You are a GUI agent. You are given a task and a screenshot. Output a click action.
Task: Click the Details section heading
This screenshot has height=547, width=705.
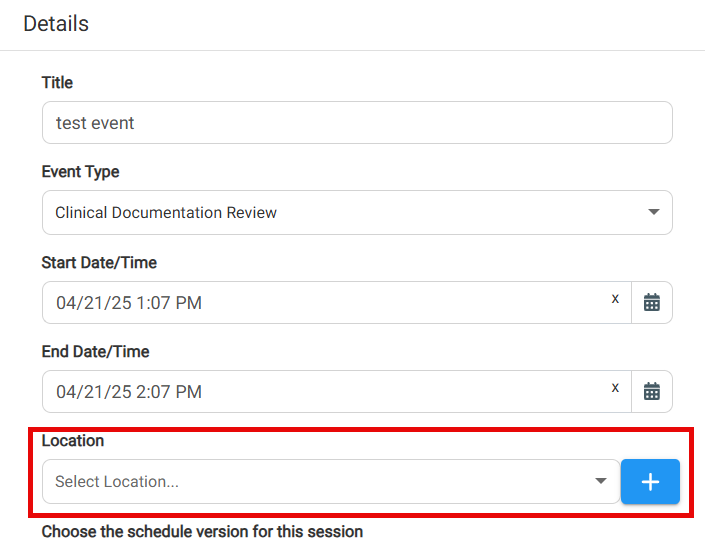tap(56, 23)
